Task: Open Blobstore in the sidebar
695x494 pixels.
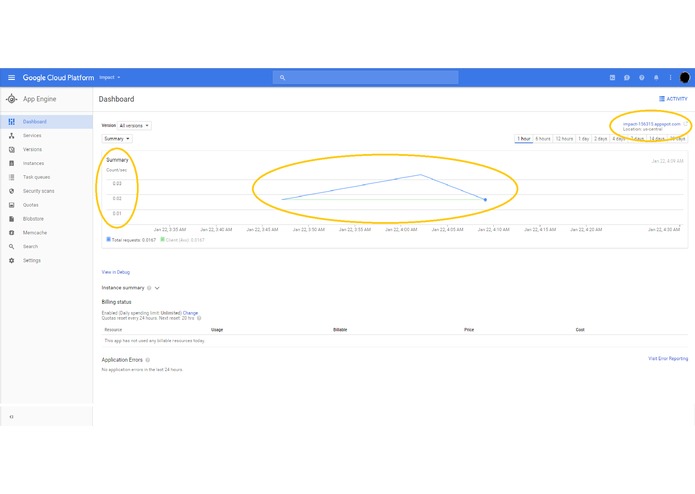Action: [x=47, y=219]
